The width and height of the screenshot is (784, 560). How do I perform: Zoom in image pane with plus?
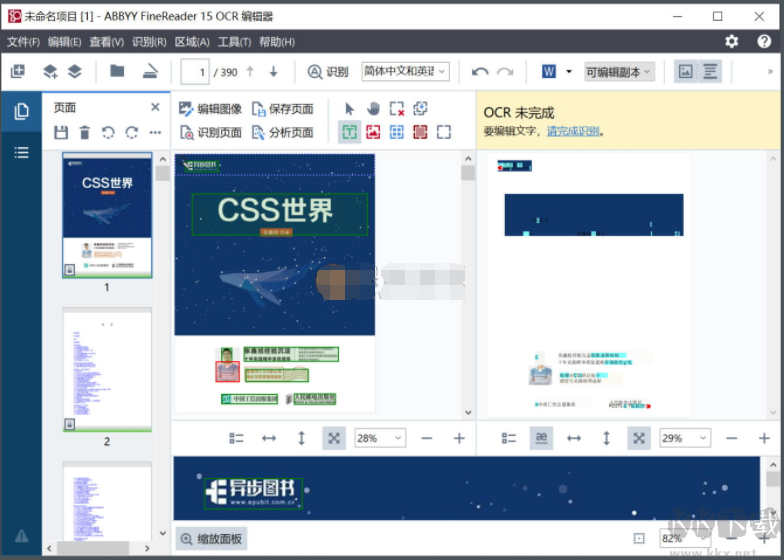(459, 438)
